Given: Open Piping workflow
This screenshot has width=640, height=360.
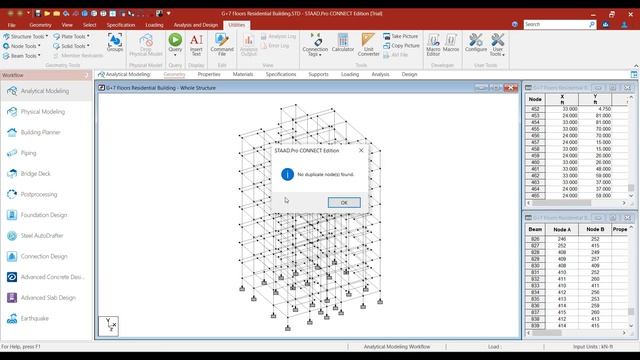Looking at the screenshot, I should (x=46, y=153).
